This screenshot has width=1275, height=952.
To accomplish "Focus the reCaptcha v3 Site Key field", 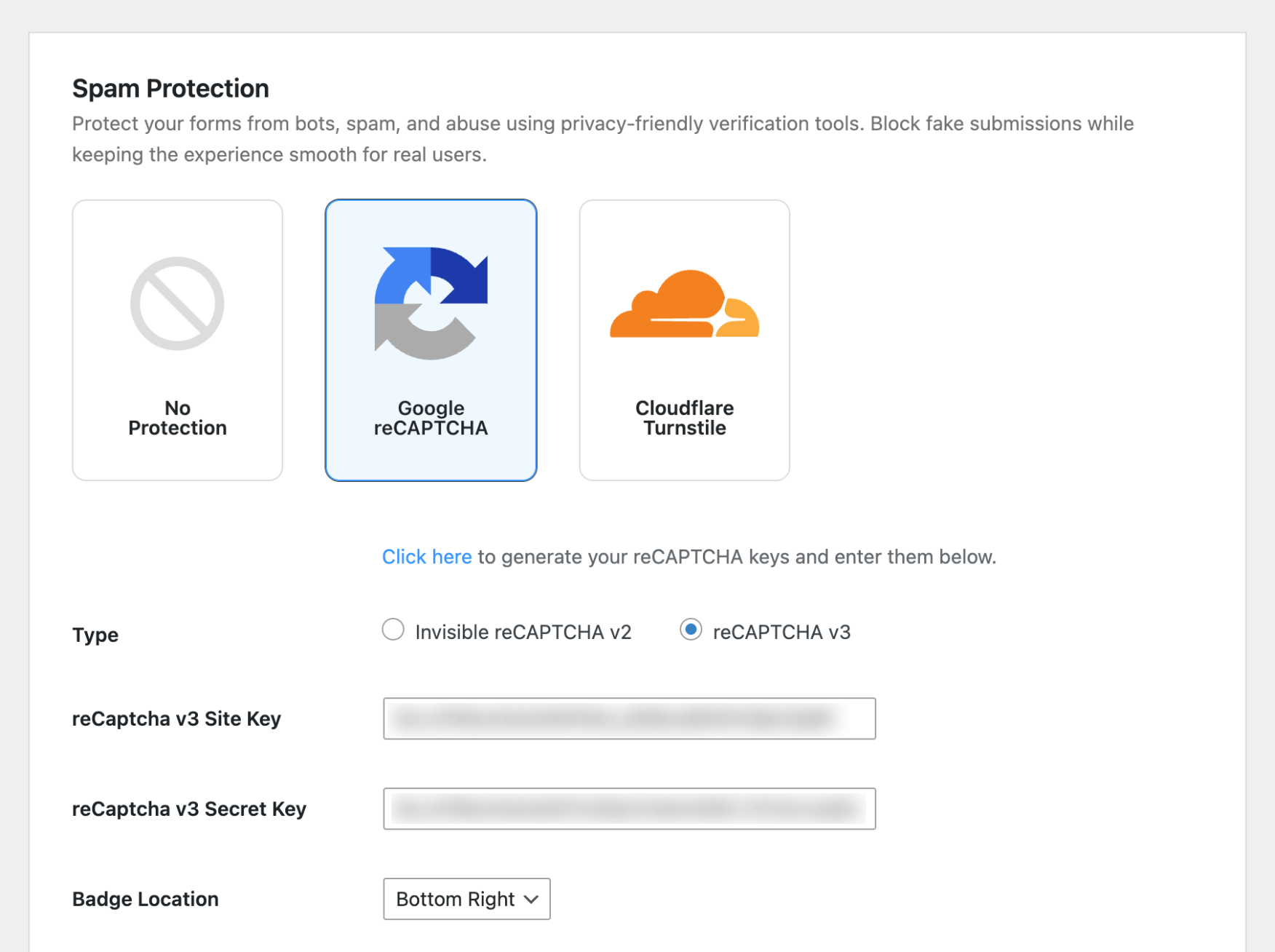I will tap(629, 718).
